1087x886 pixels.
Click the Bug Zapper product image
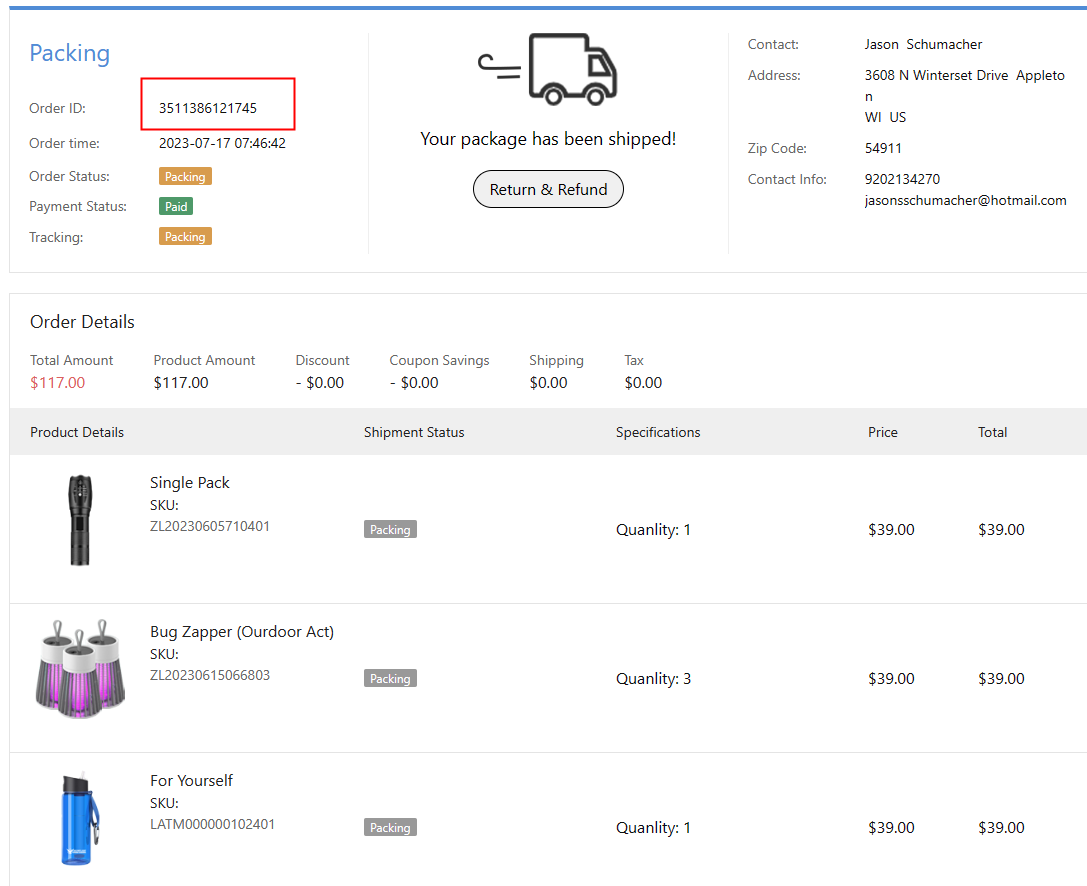tap(80, 668)
